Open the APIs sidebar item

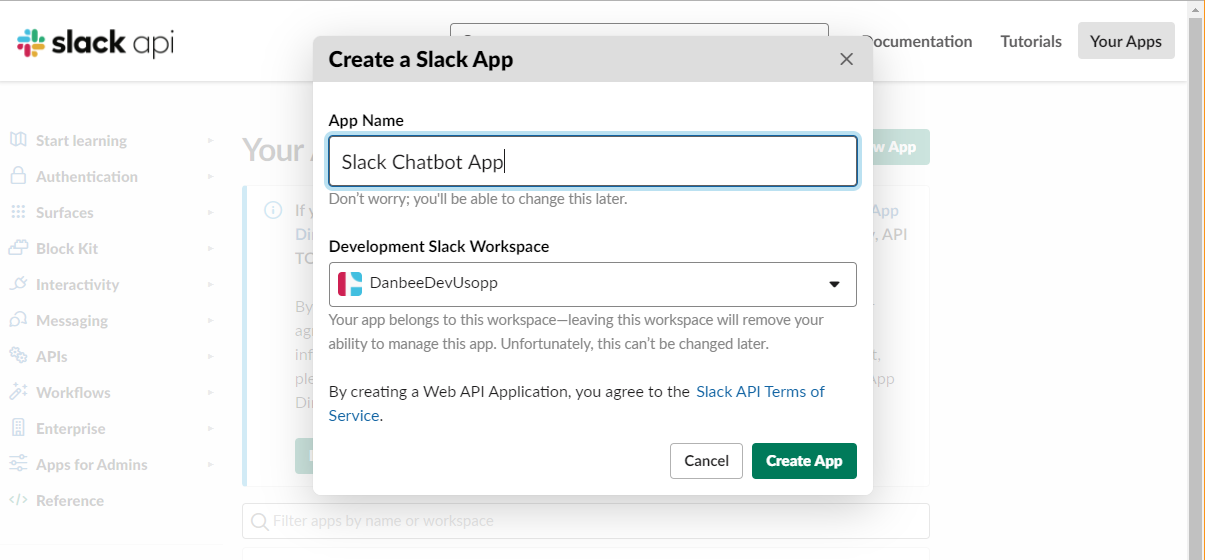pos(52,357)
